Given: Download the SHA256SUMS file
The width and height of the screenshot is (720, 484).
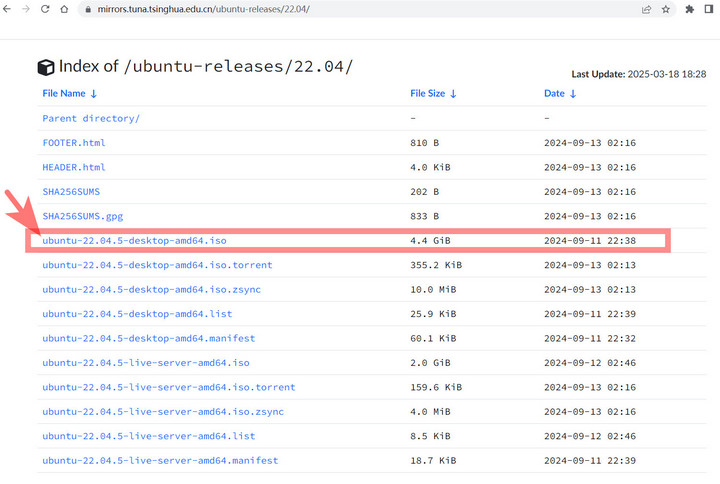Looking at the screenshot, I should [x=71, y=191].
